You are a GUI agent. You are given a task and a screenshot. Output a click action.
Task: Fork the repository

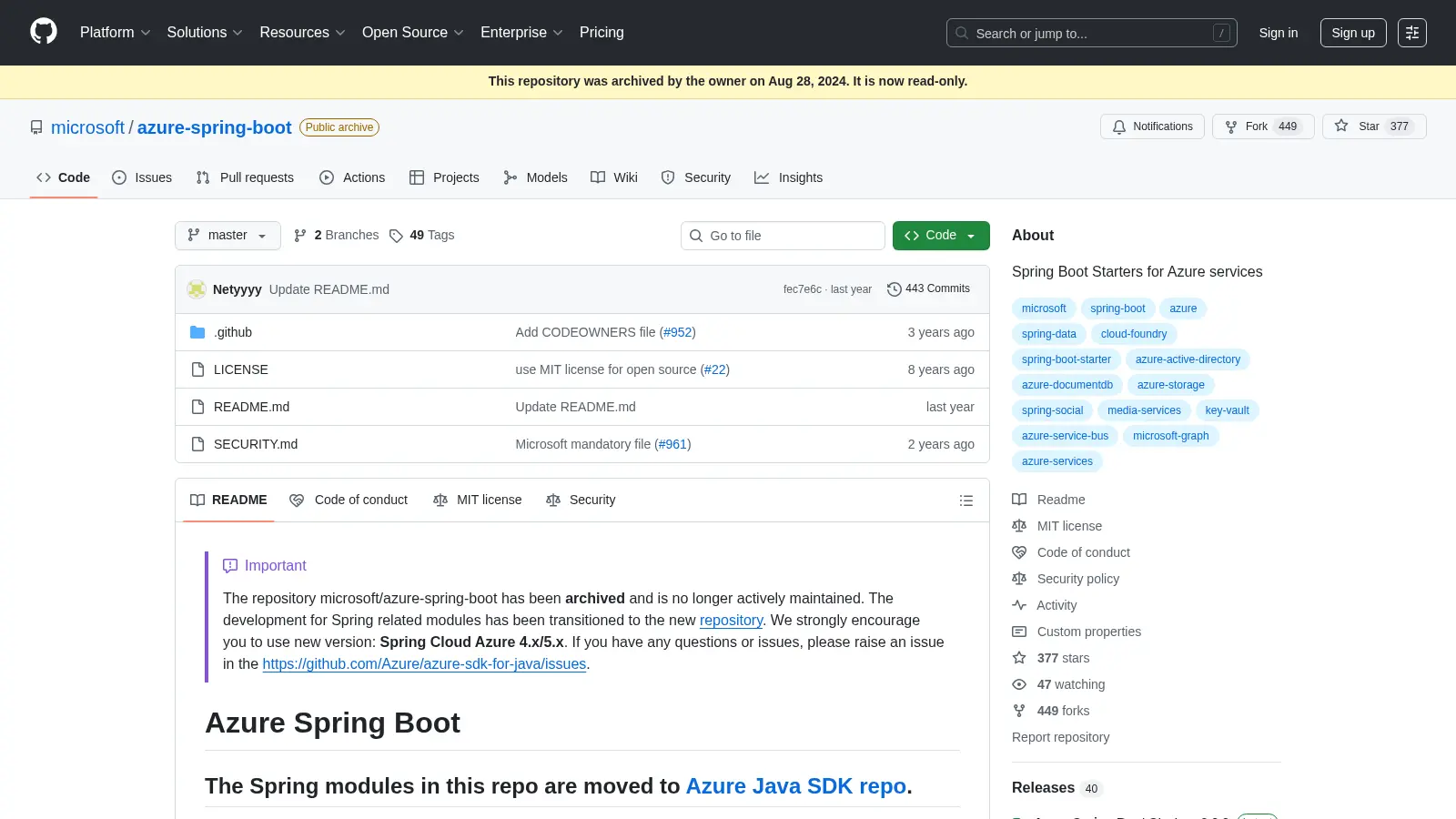point(1263,126)
